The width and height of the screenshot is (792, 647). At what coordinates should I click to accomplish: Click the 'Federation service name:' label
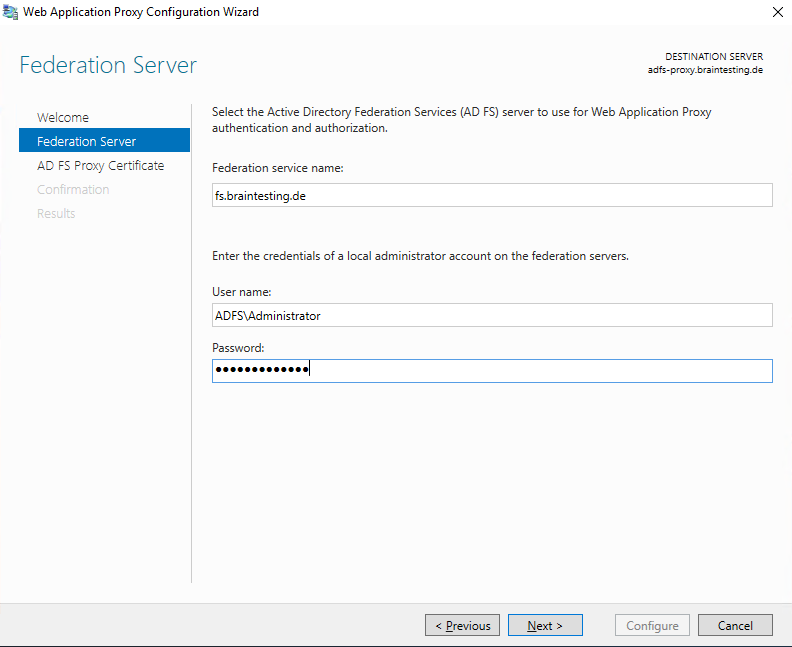click(278, 168)
